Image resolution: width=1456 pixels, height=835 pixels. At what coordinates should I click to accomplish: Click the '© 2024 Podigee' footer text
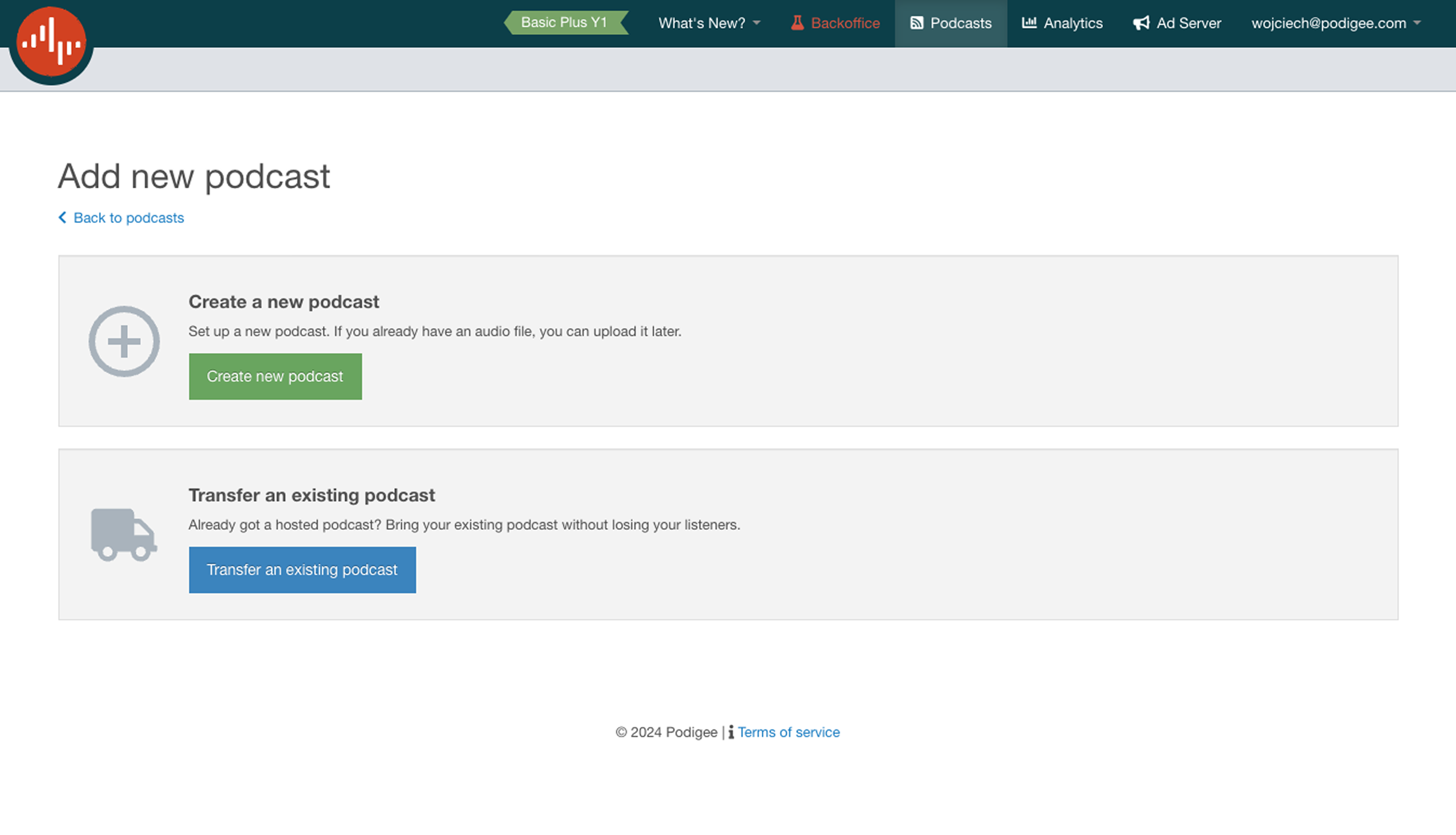click(x=666, y=732)
